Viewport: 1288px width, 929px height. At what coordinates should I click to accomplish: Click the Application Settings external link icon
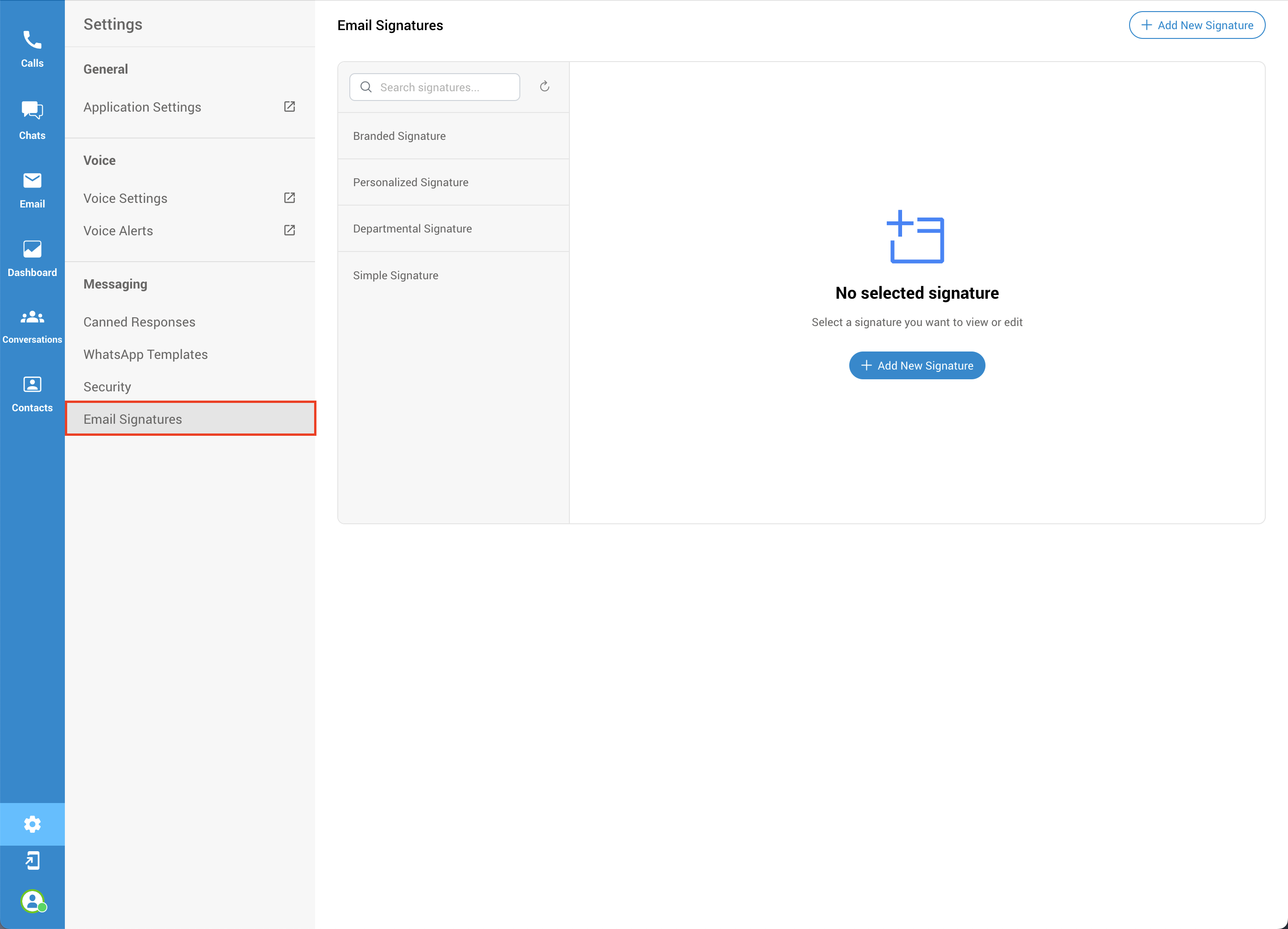point(289,106)
